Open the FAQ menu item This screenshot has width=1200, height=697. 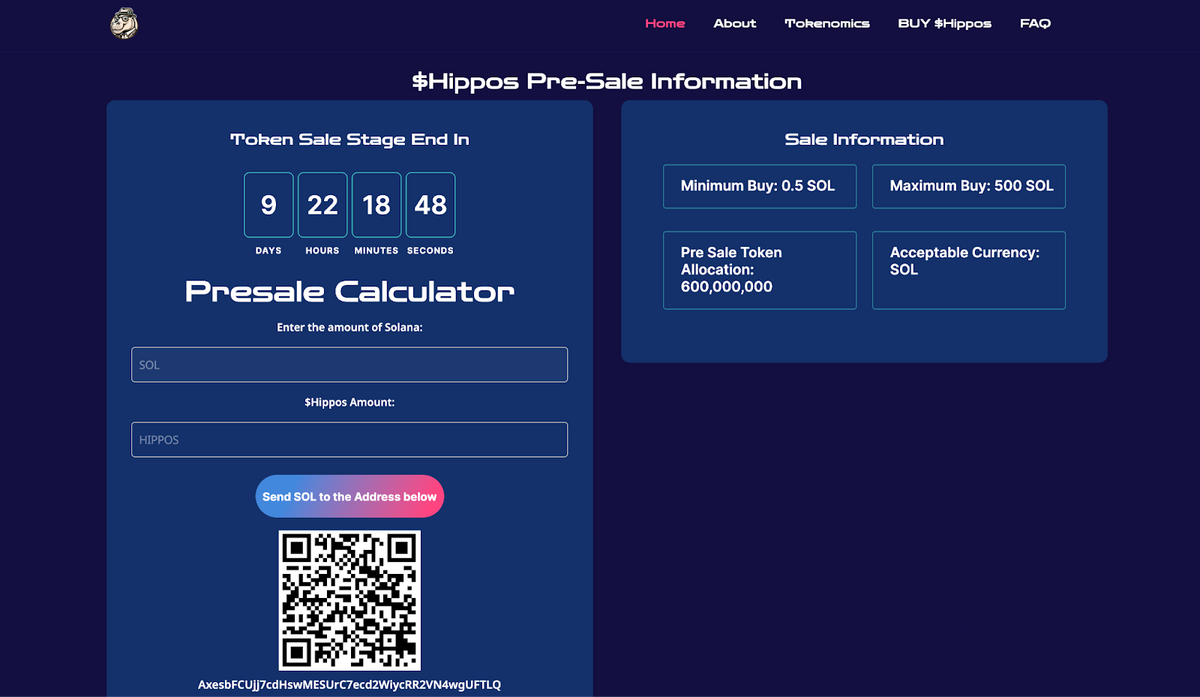click(x=1035, y=23)
